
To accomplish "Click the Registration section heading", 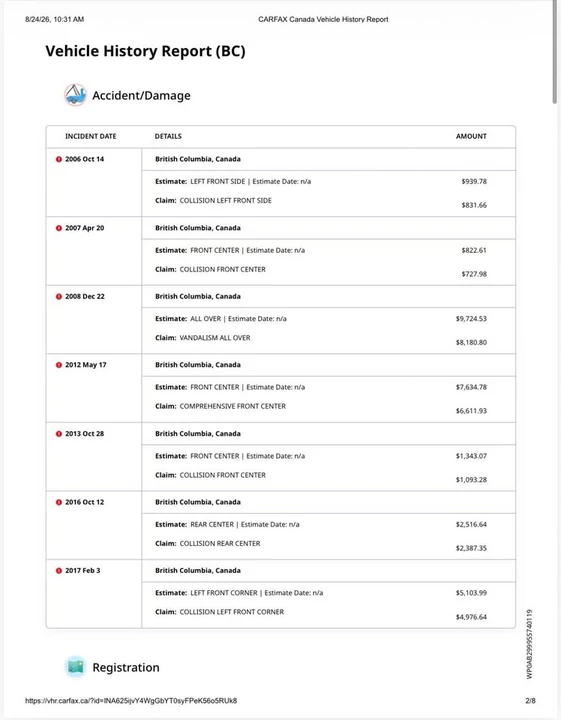I will coord(126,667).
